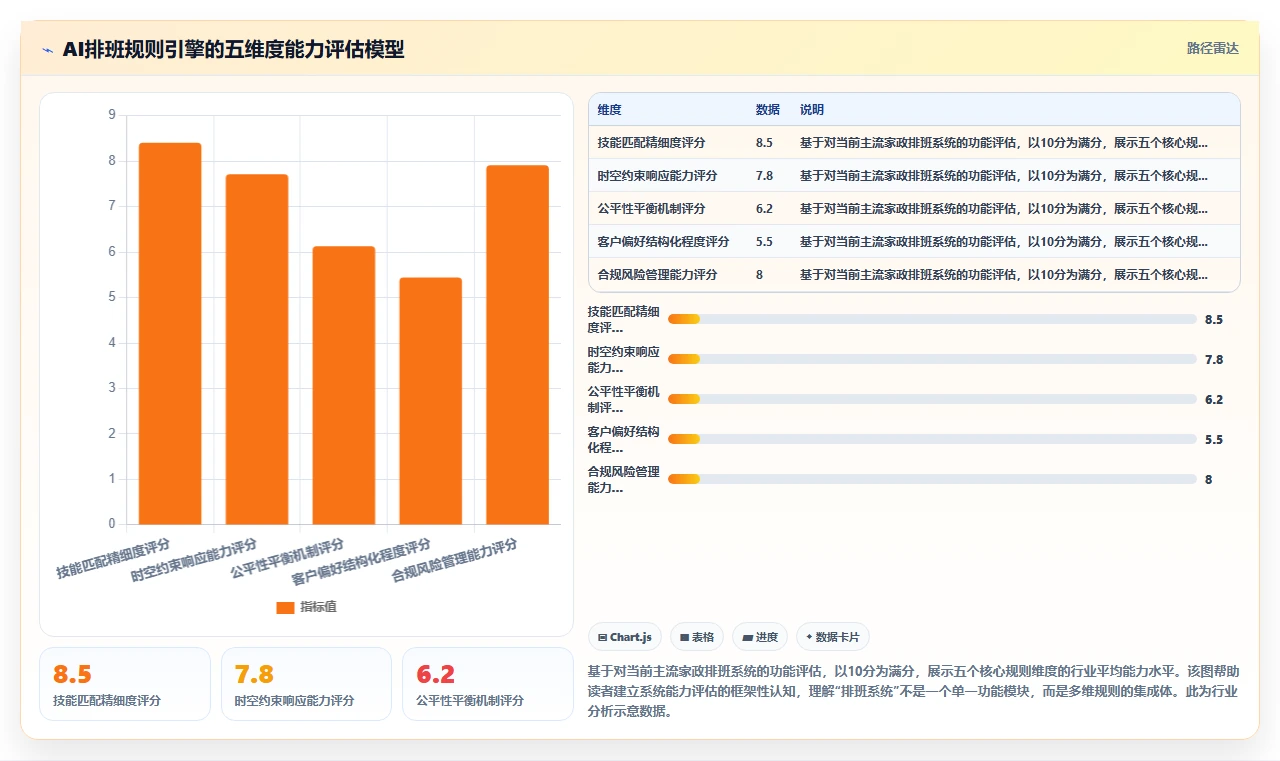Select the 数据卡片 chip
Image resolution: width=1280 pixels, height=761 pixels.
click(x=833, y=637)
